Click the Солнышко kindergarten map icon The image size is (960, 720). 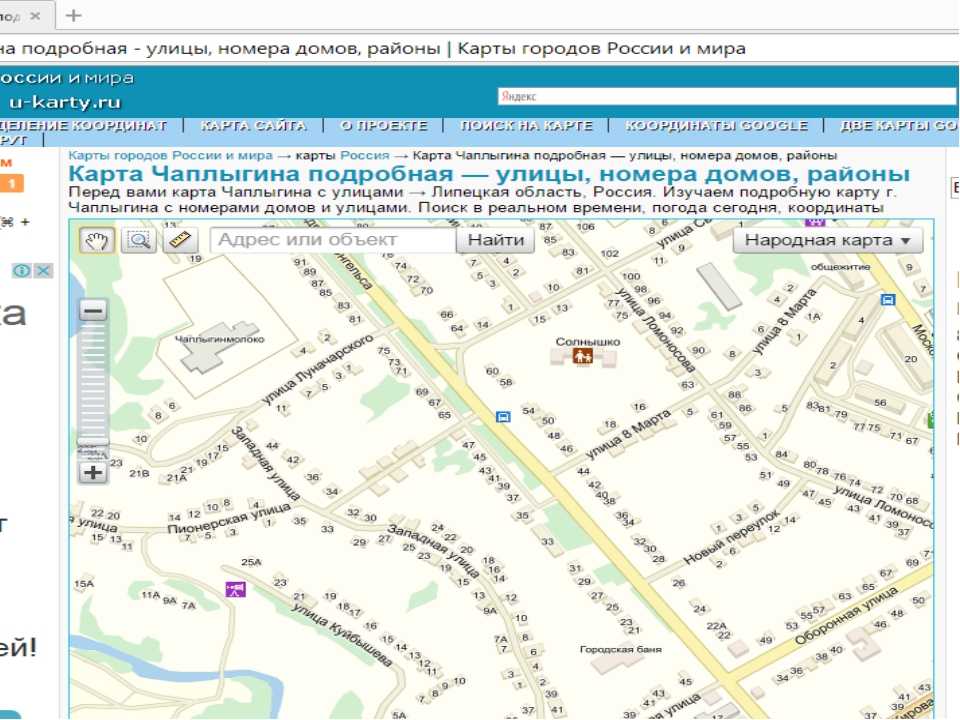click(582, 356)
